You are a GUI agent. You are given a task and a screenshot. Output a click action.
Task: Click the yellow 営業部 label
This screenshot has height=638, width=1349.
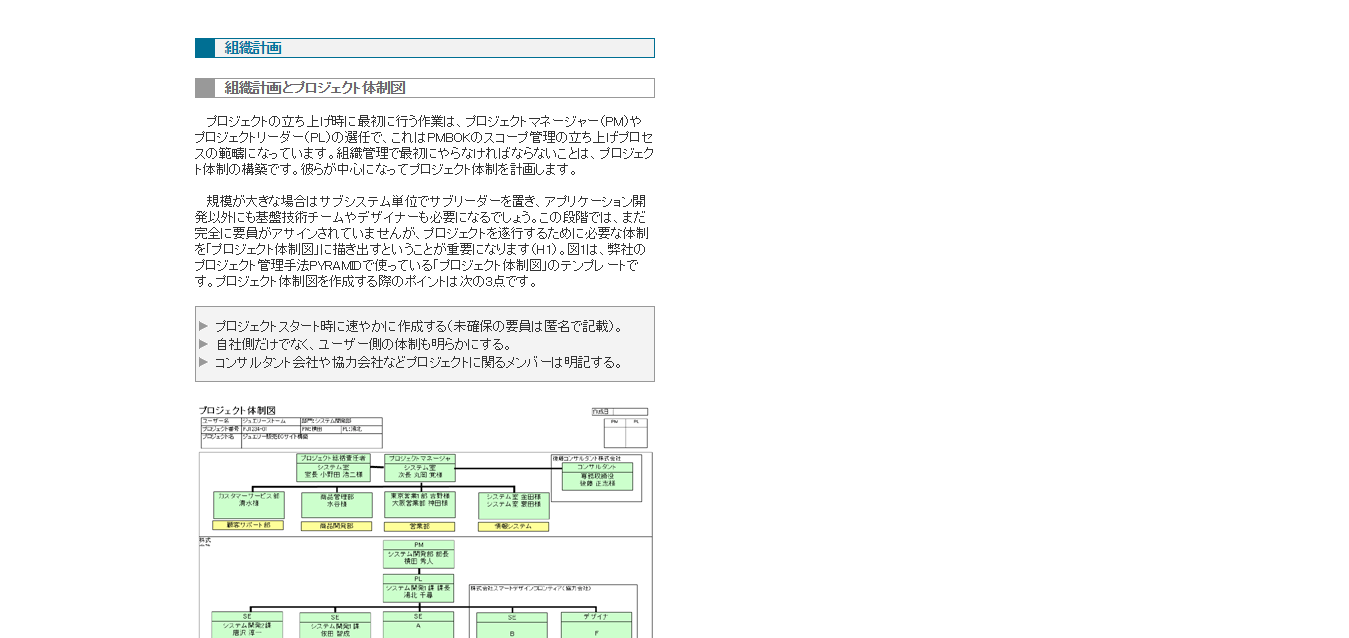click(x=419, y=526)
